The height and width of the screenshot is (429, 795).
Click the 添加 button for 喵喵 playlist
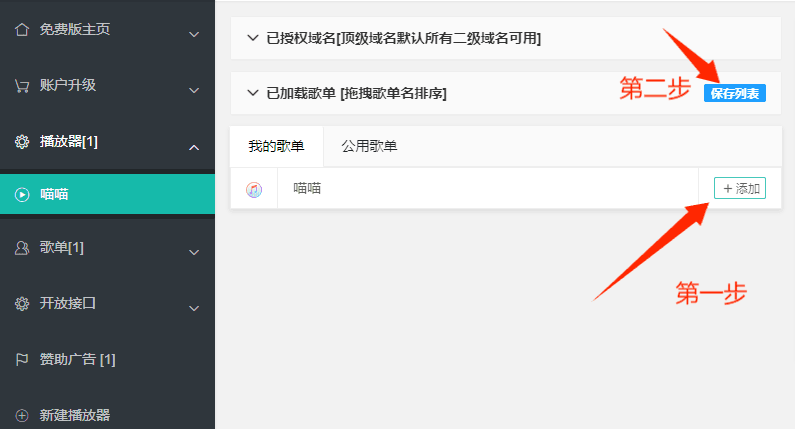(x=740, y=188)
